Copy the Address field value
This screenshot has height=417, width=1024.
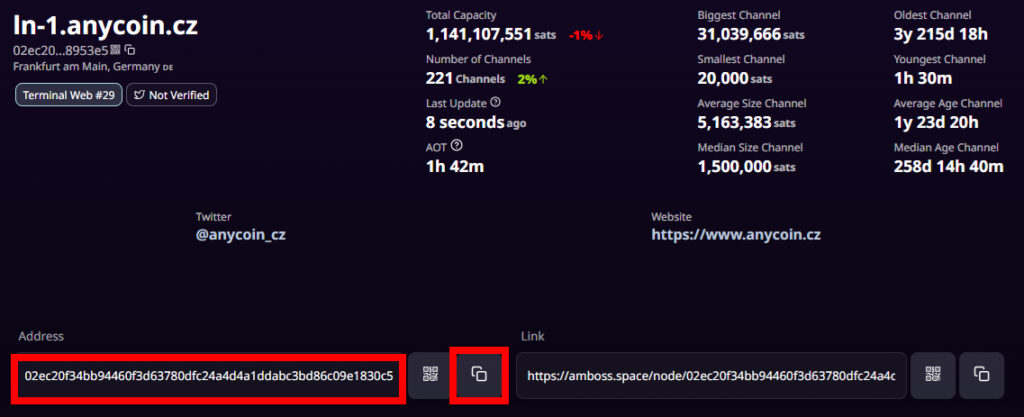479,375
